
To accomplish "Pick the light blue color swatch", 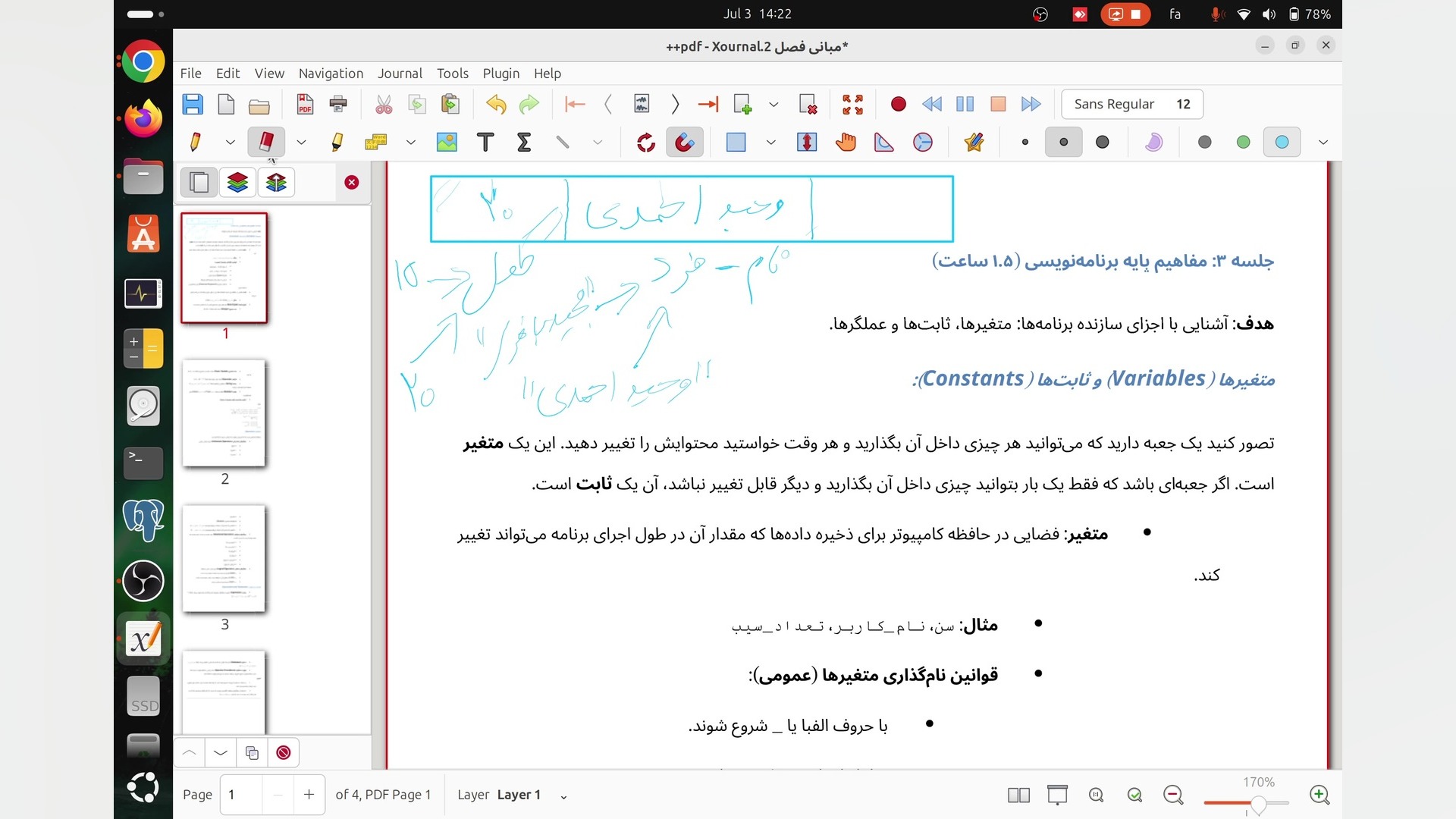I will pyautogui.click(x=1282, y=142).
